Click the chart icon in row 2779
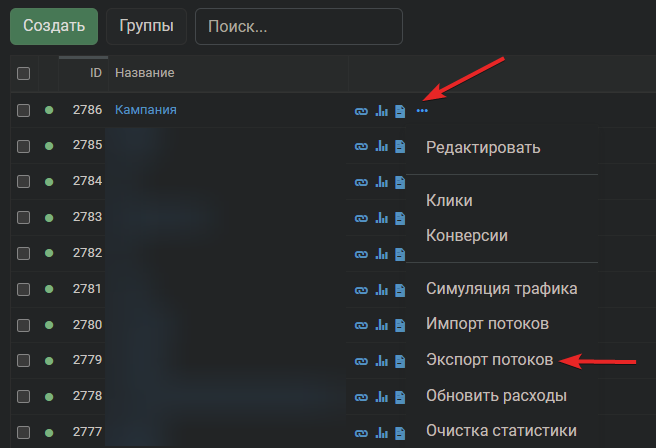656x448 pixels. 382,361
